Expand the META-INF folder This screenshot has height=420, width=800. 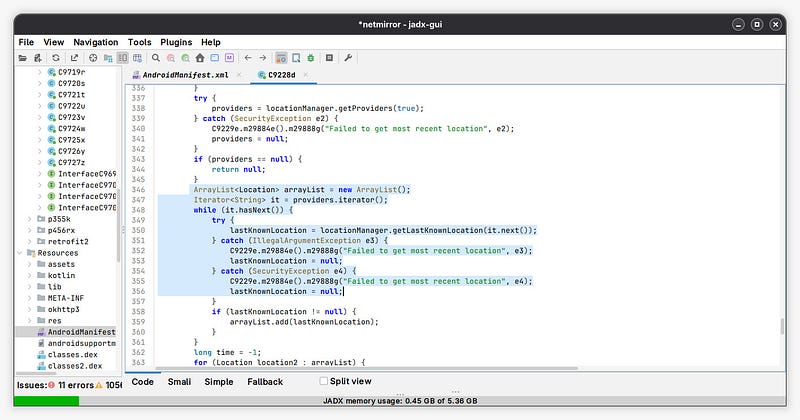(30, 298)
